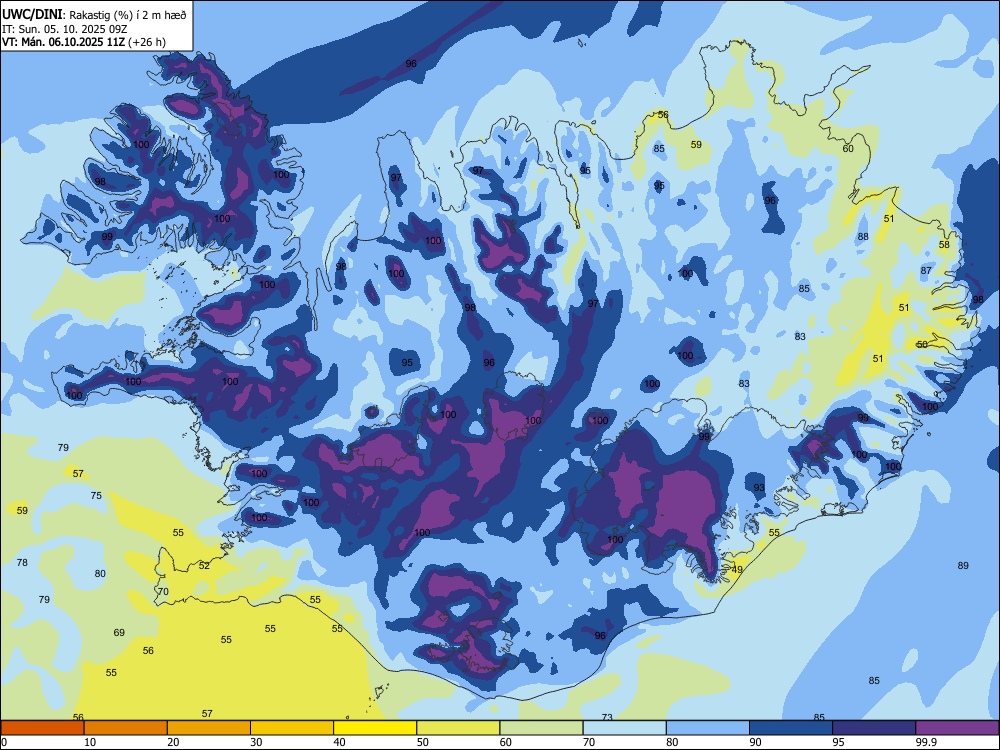The height and width of the screenshot is (750, 1000).
Task: Select the value '89' in the southeast sea
Action: coord(963,565)
